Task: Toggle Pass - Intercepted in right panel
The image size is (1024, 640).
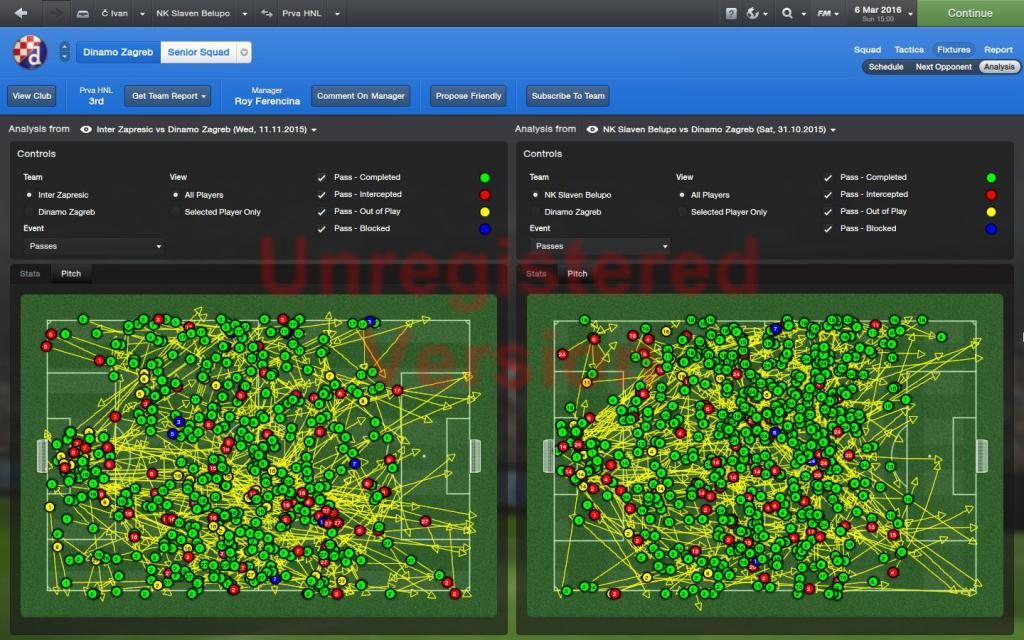Action: [826, 195]
